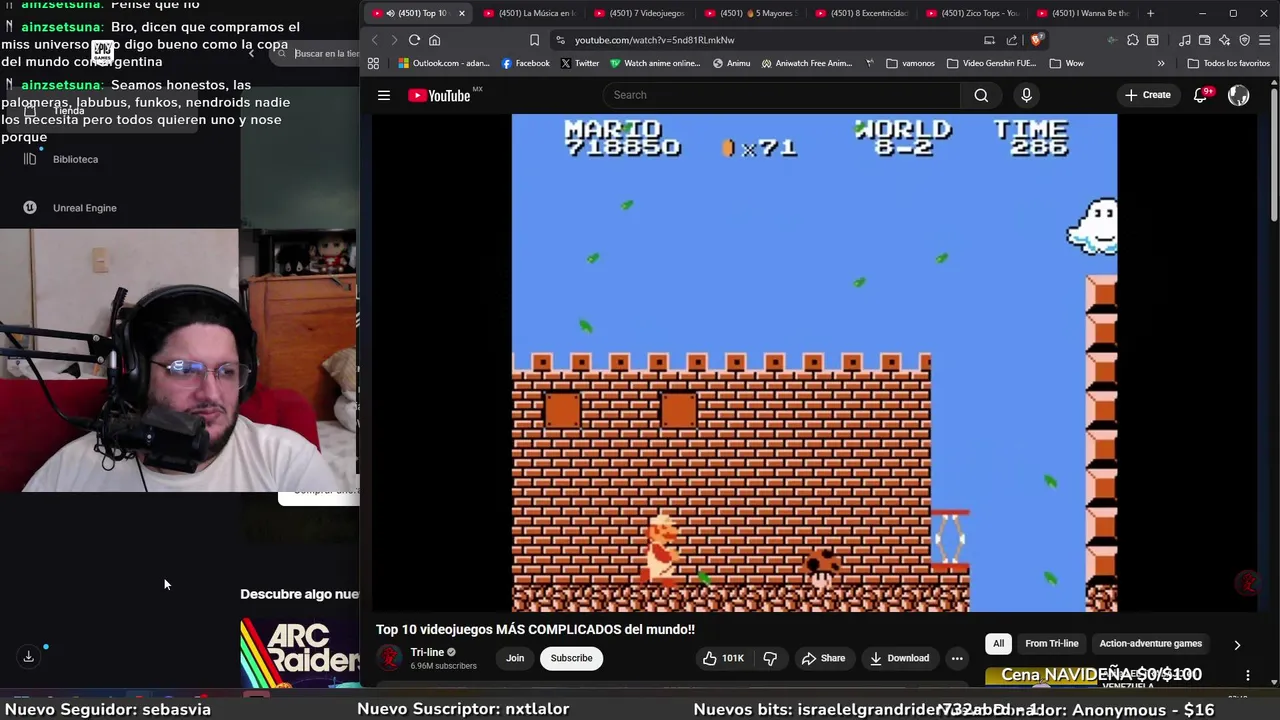Screen dimensions: 1280x720
Task: Open the Outlook.com bookmark
Action: tap(444, 63)
